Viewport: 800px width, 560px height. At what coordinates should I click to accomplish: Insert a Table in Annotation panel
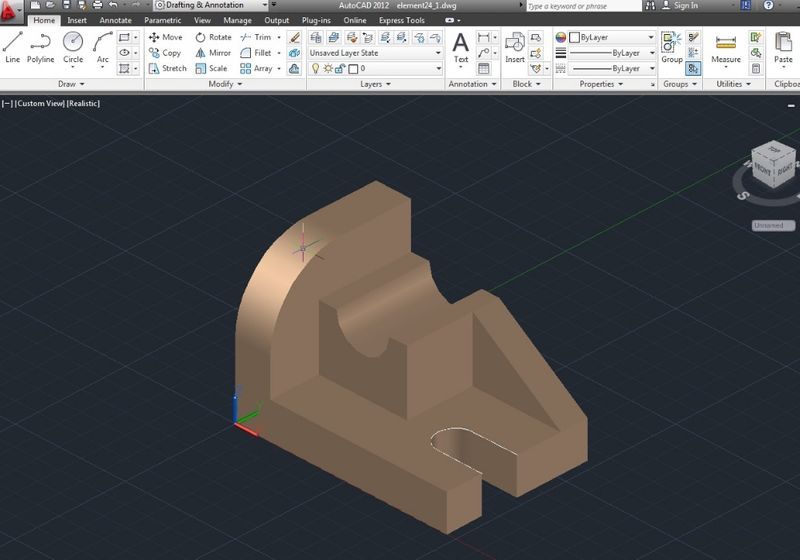(483, 68)
